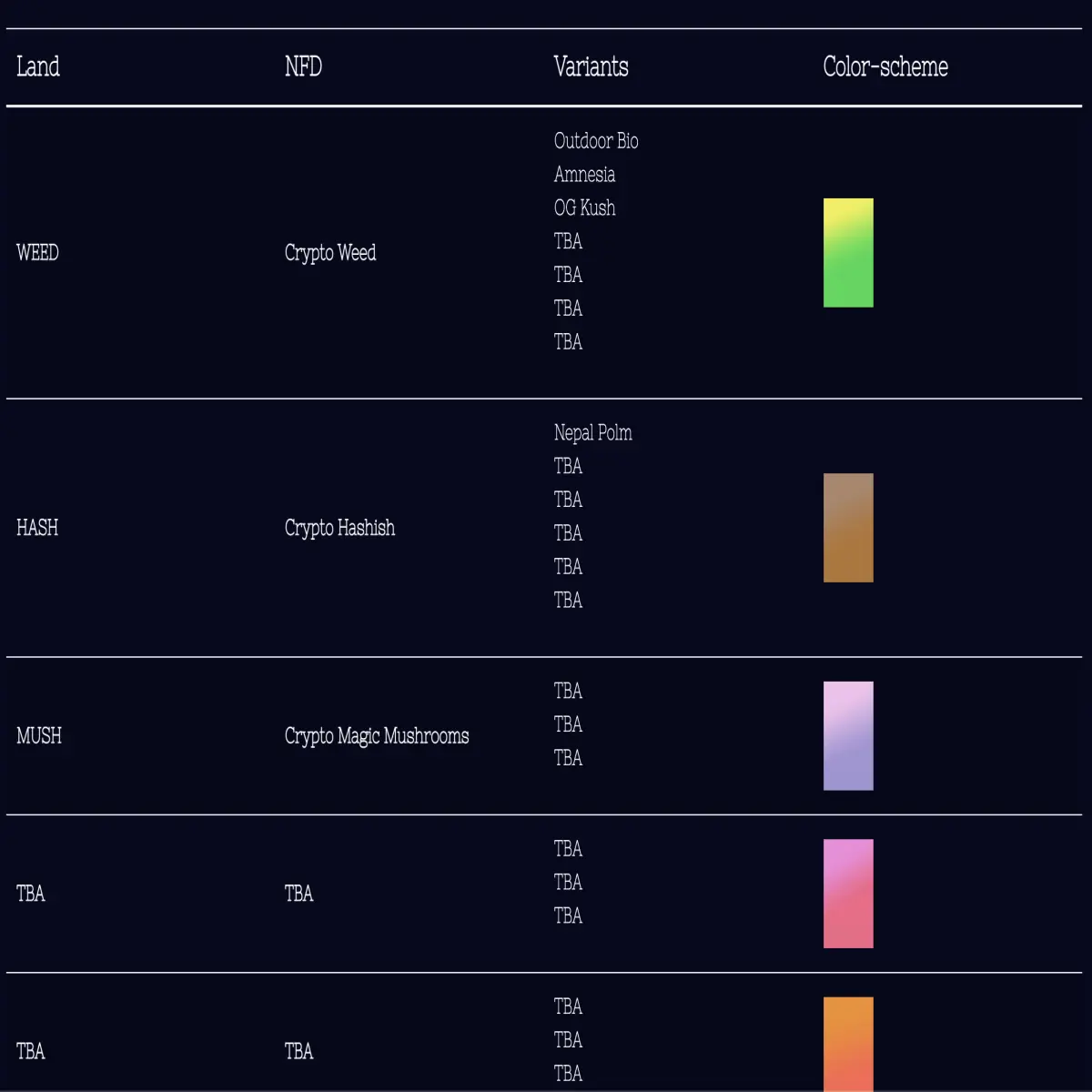The image size is (1092, 1092).
Task: Click the Color-scheme column header
Action: point(885,66)
